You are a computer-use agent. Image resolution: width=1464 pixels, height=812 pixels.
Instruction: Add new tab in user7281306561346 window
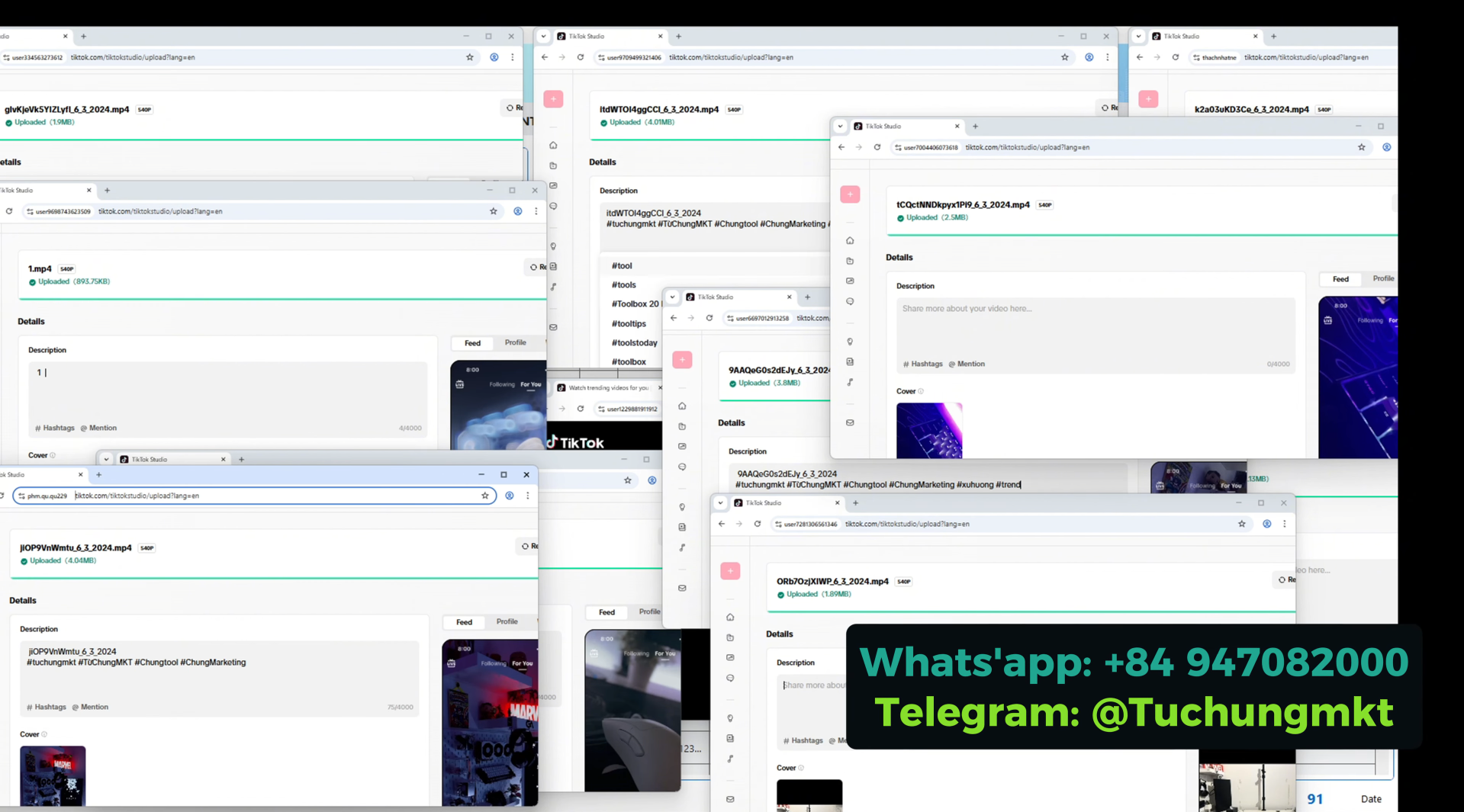(x=856, y=503)
